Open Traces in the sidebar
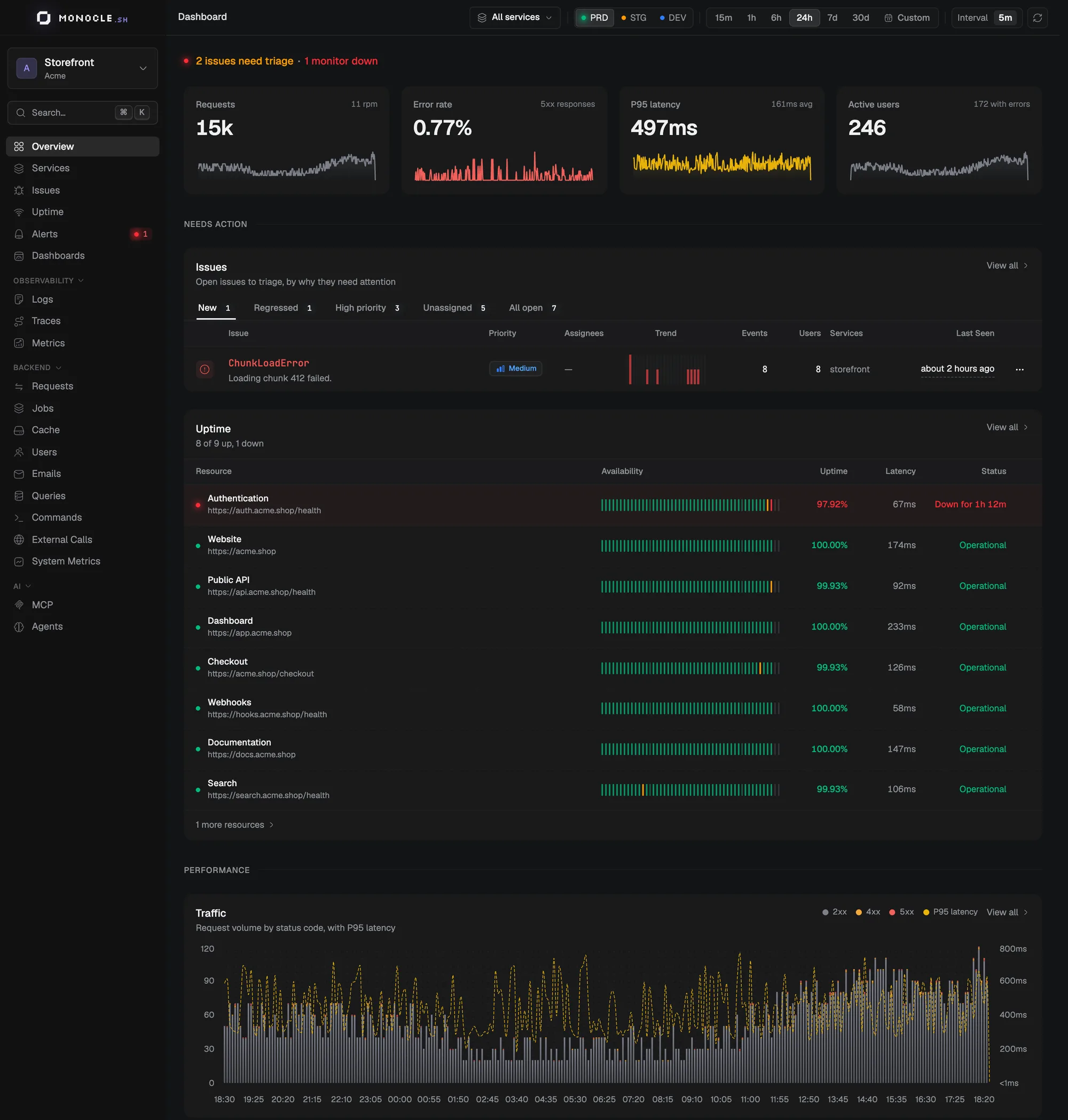Viewport: 1068px width, 1120px height. (83, 321)
